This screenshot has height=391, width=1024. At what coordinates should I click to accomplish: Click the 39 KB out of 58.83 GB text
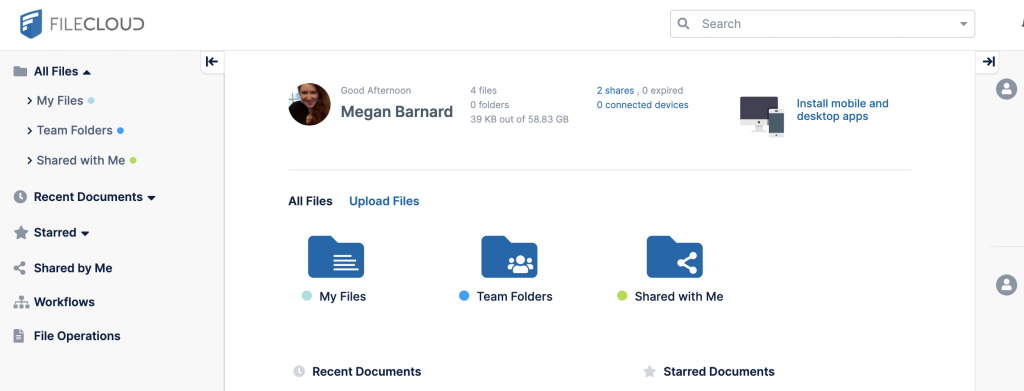[x=520, y=119]
